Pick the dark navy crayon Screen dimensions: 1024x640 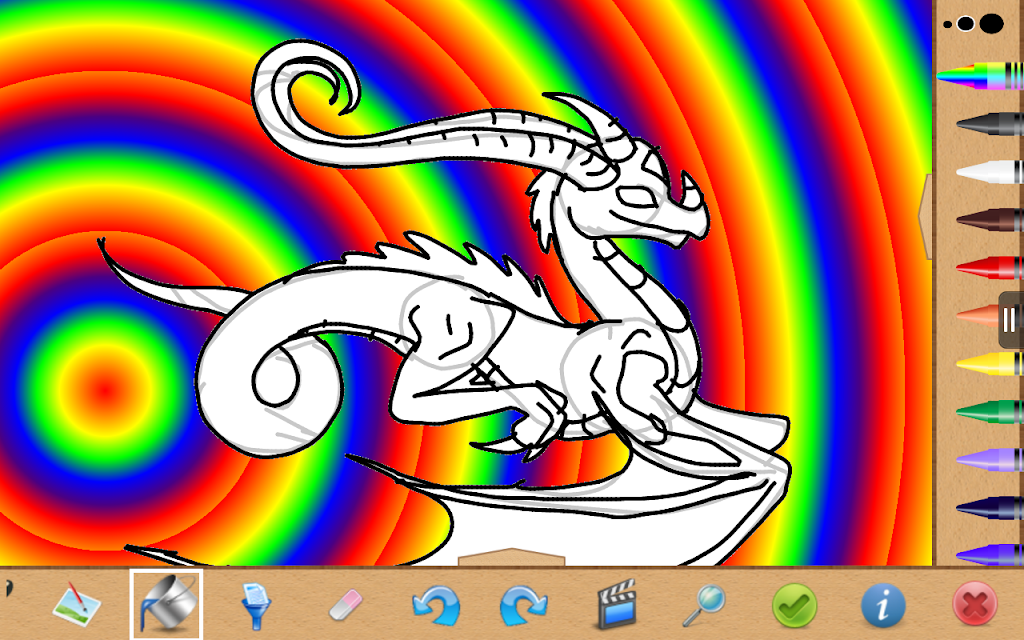[x=990, y=508]
